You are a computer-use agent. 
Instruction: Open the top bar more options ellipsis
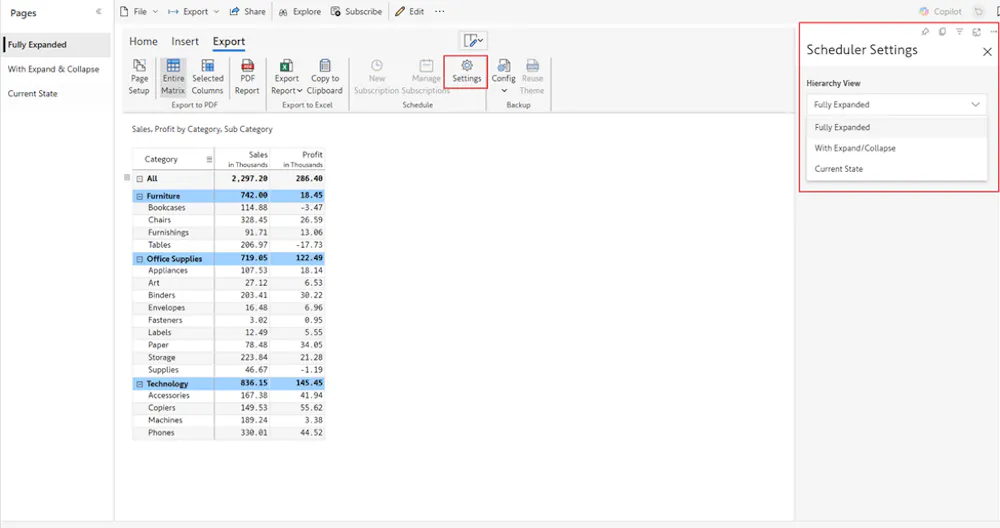[x=439, y=11]
